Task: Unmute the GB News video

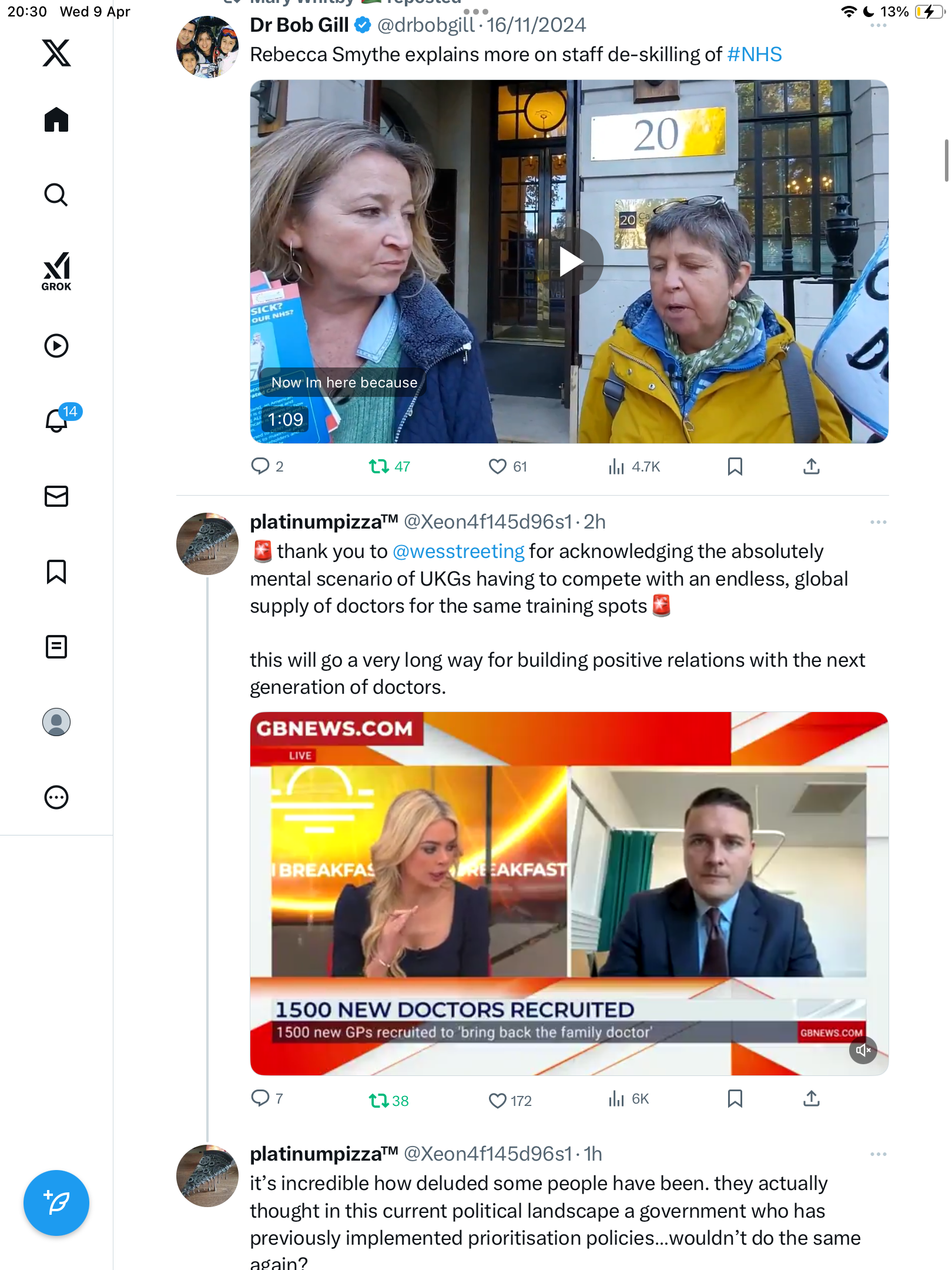Action: tap(863, 1050)
